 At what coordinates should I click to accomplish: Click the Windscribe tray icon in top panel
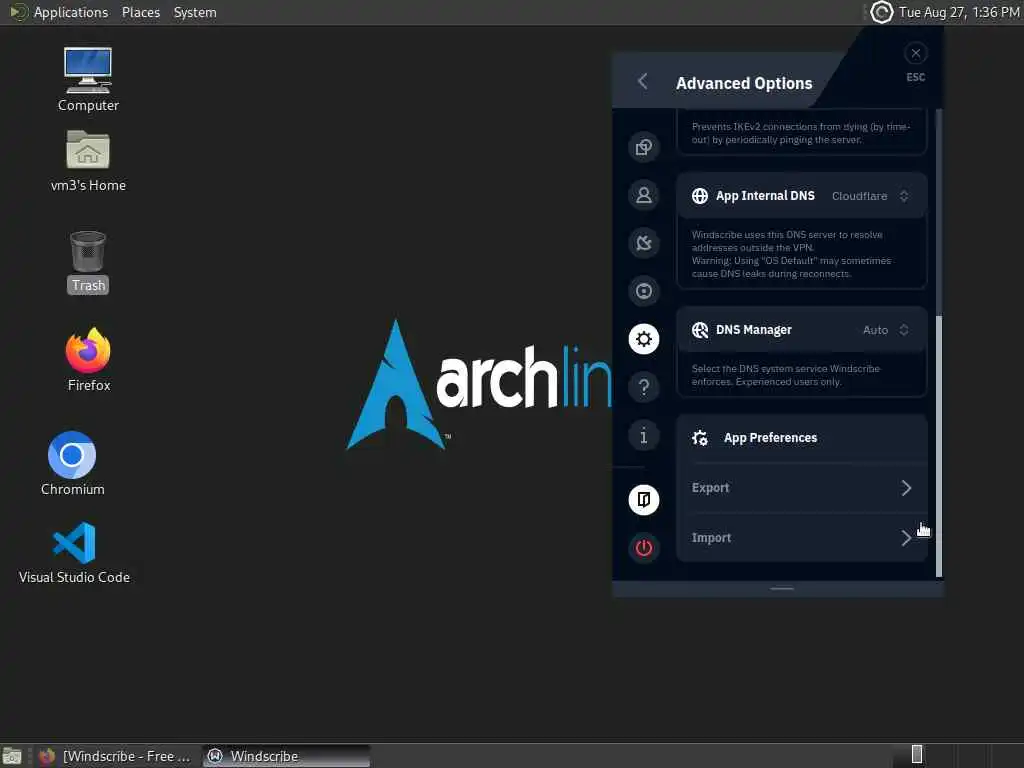(x=881, y=12)
